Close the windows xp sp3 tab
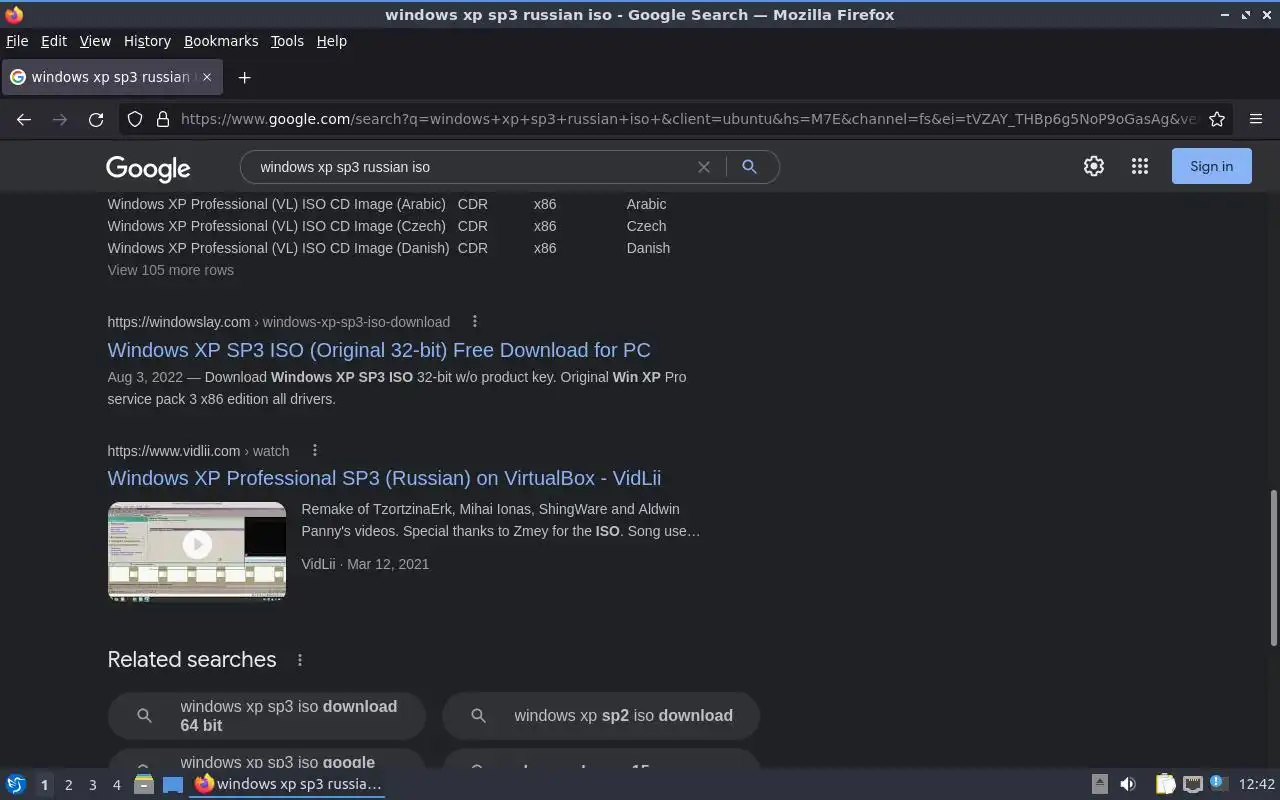The image size is (1280, 800). tap(206, 77)
